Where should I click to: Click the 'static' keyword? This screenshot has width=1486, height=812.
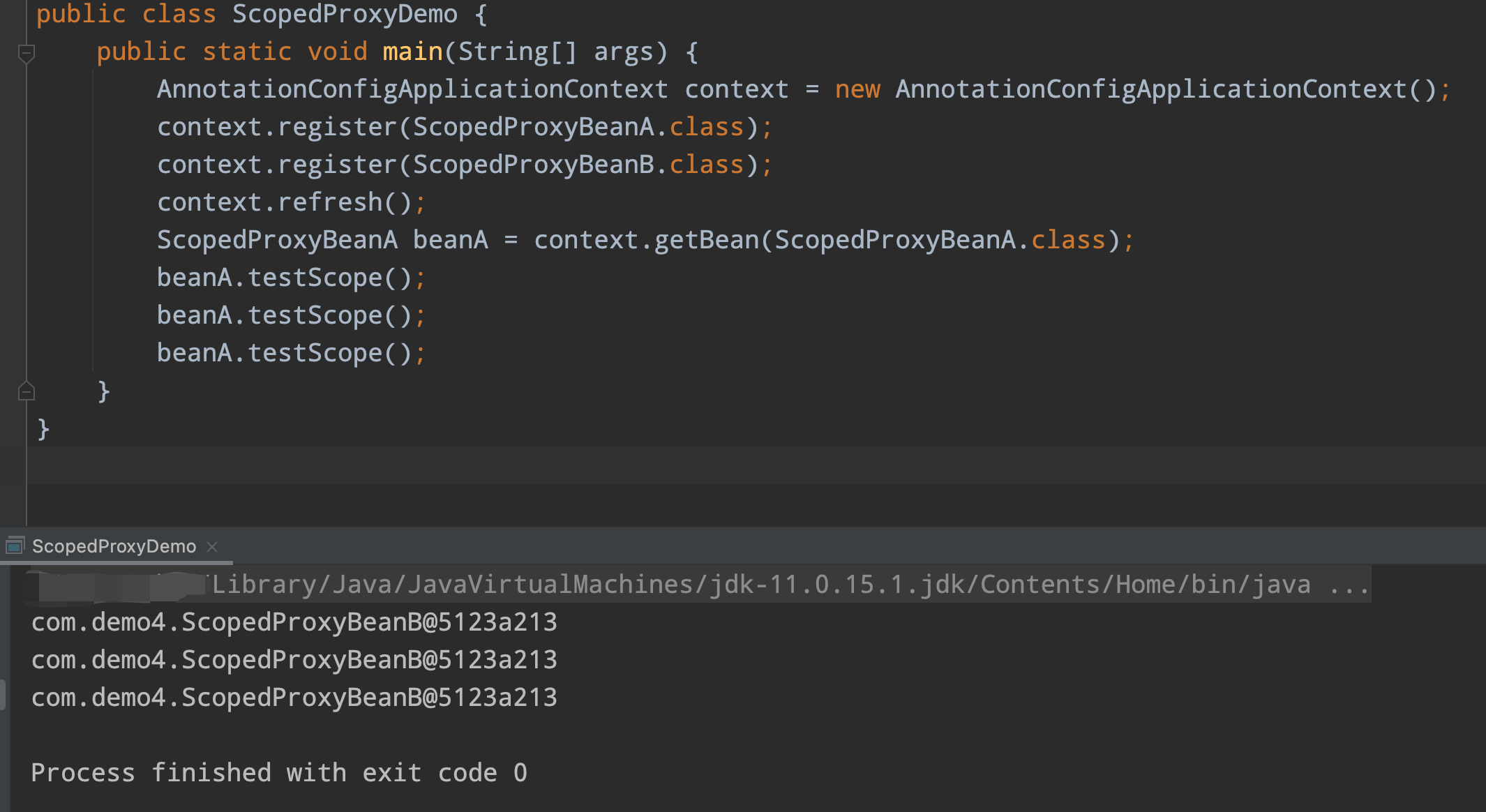pos(247,52)
